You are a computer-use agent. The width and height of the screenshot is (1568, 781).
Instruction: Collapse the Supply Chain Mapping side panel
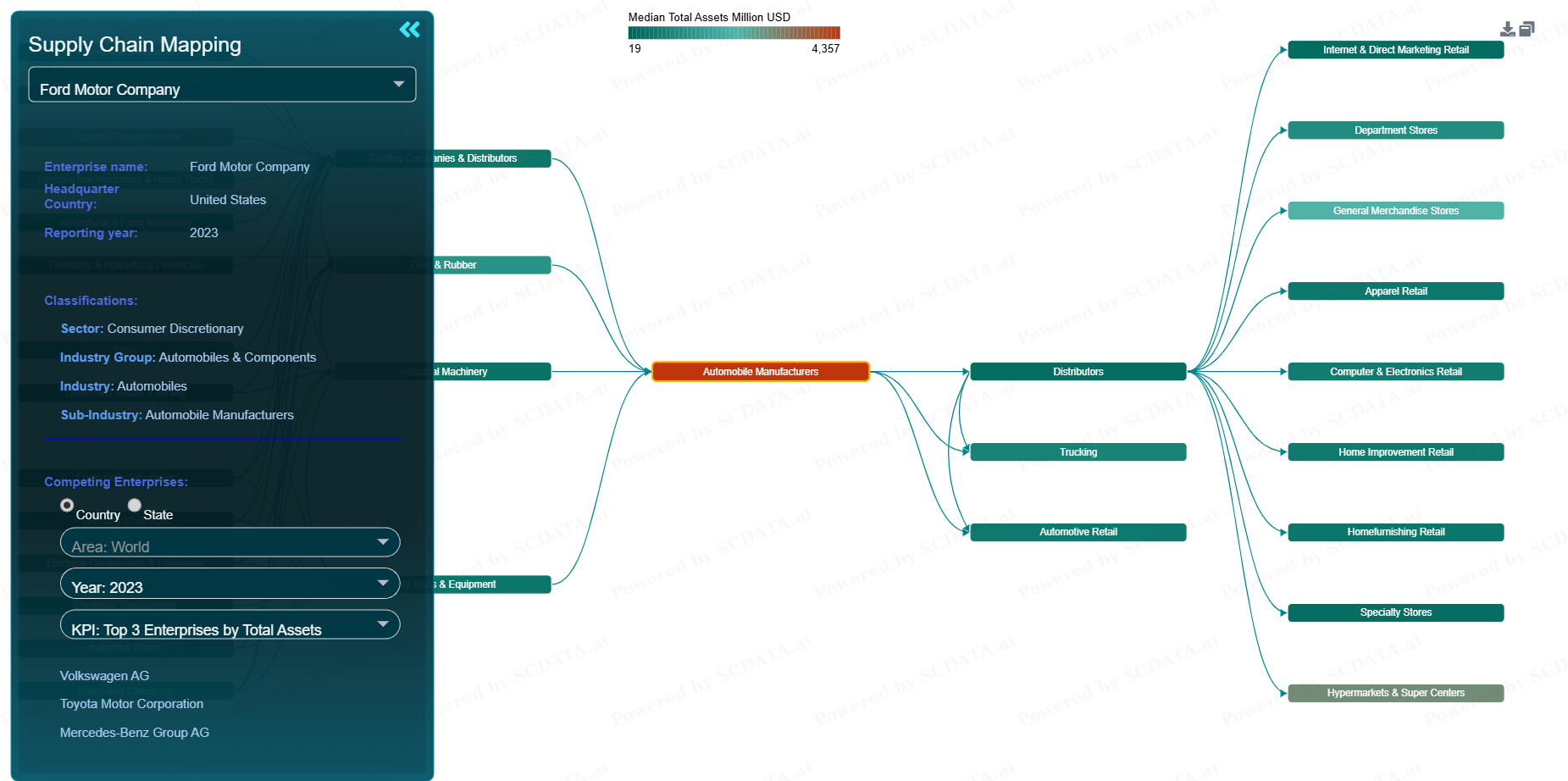[x=410, y=30]
